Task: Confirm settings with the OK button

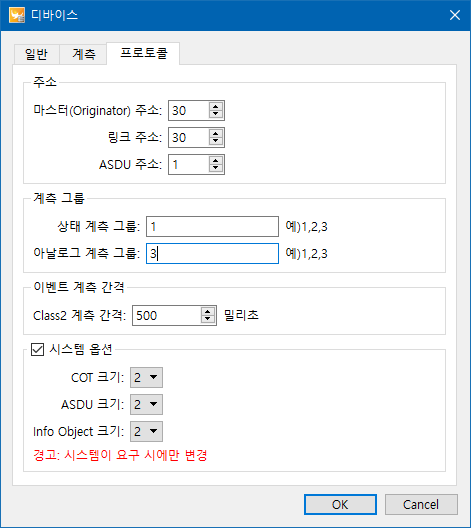Action: point(340,504)
